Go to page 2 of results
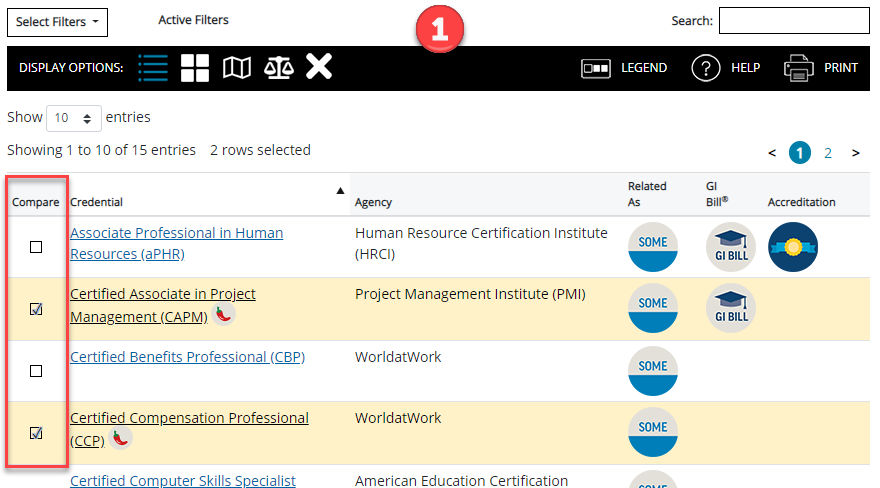This screenshot has width=880, height=488. click(x=828, y=153)
